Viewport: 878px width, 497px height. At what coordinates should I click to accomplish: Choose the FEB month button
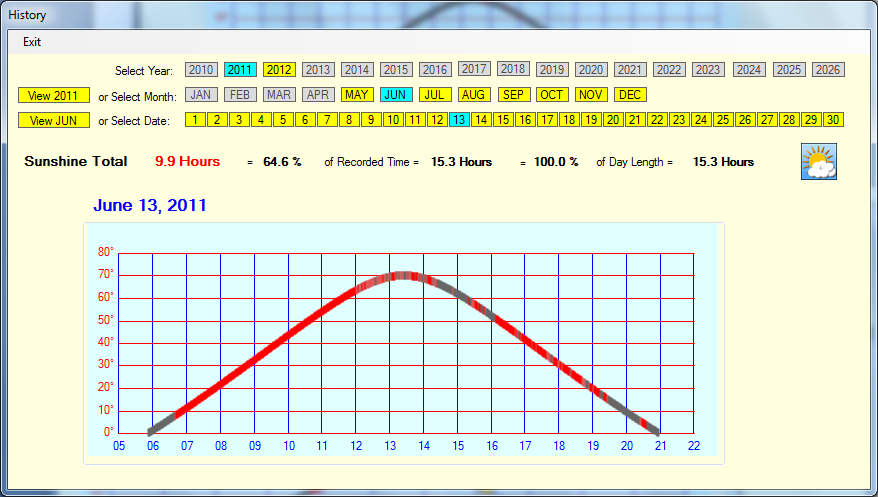240,95
